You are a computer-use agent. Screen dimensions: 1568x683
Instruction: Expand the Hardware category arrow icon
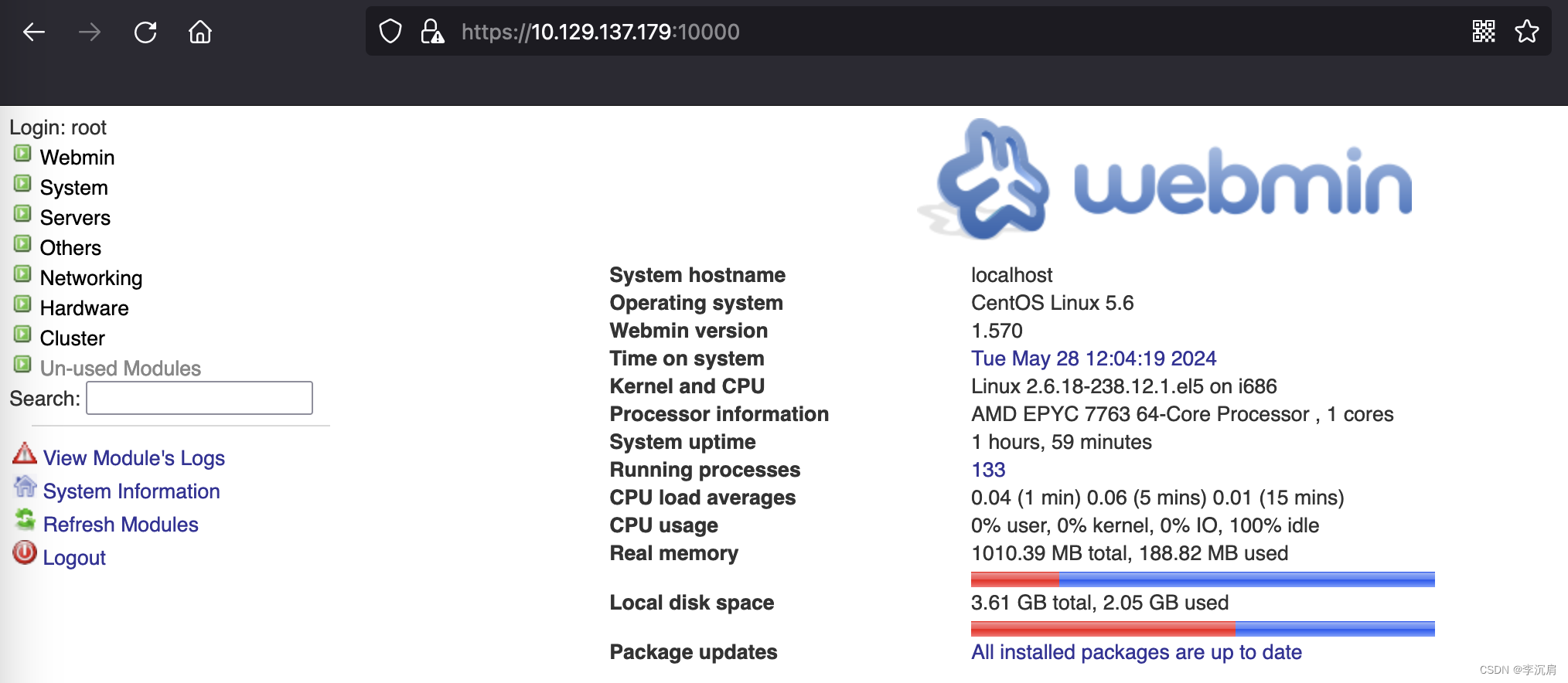pyautogui.click(x=23, y=304)
